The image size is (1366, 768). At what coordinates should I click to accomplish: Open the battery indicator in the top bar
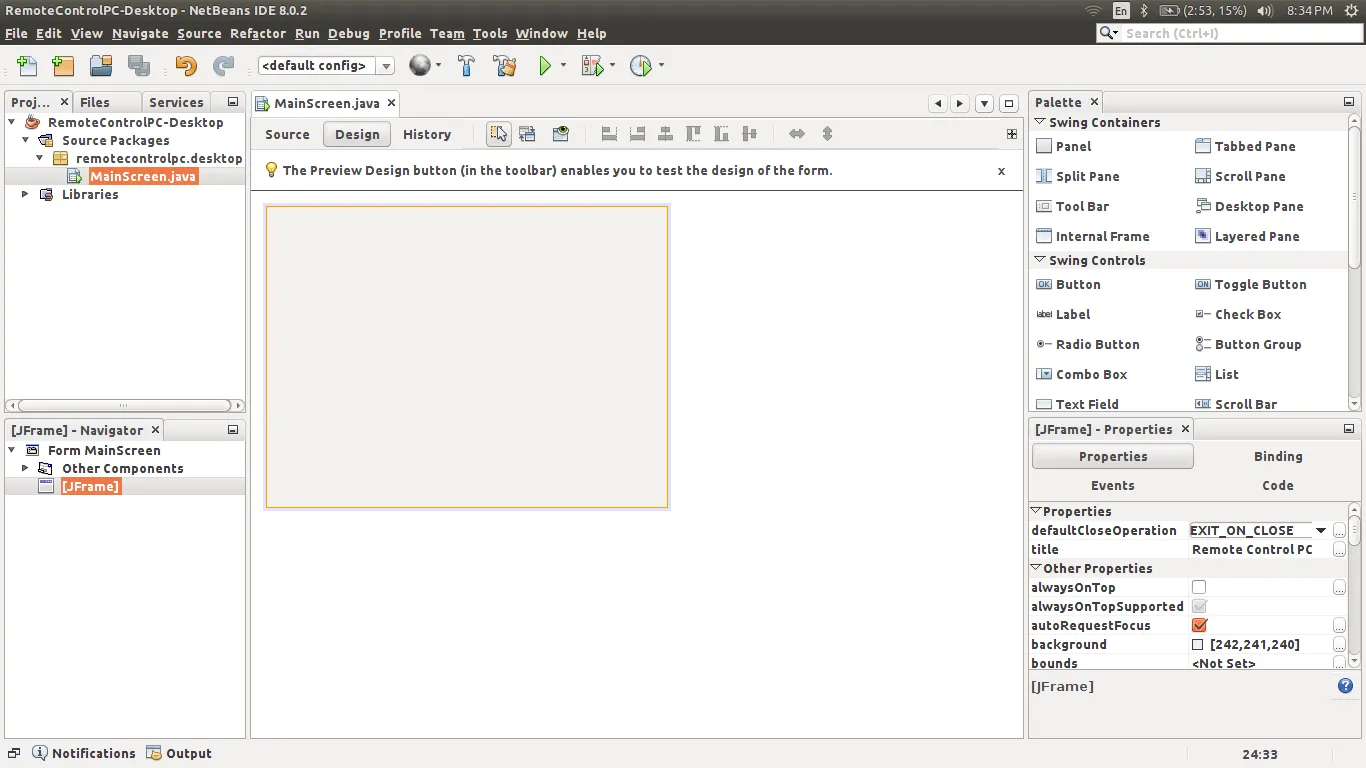1203,11
